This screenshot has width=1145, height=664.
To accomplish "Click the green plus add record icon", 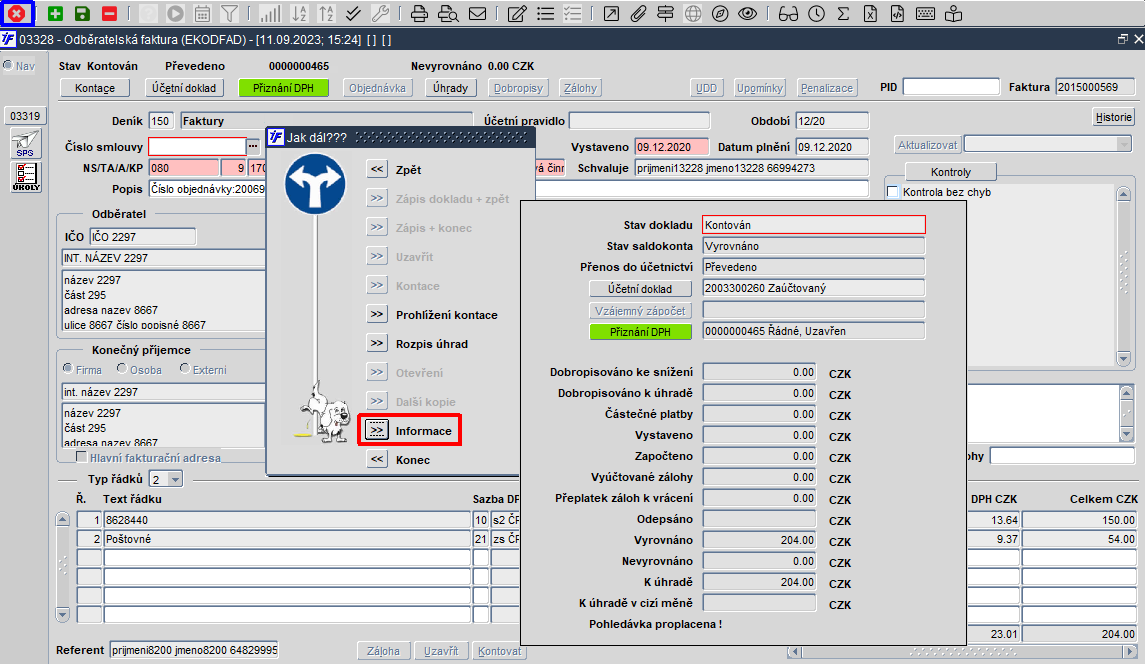I will 55,14.
